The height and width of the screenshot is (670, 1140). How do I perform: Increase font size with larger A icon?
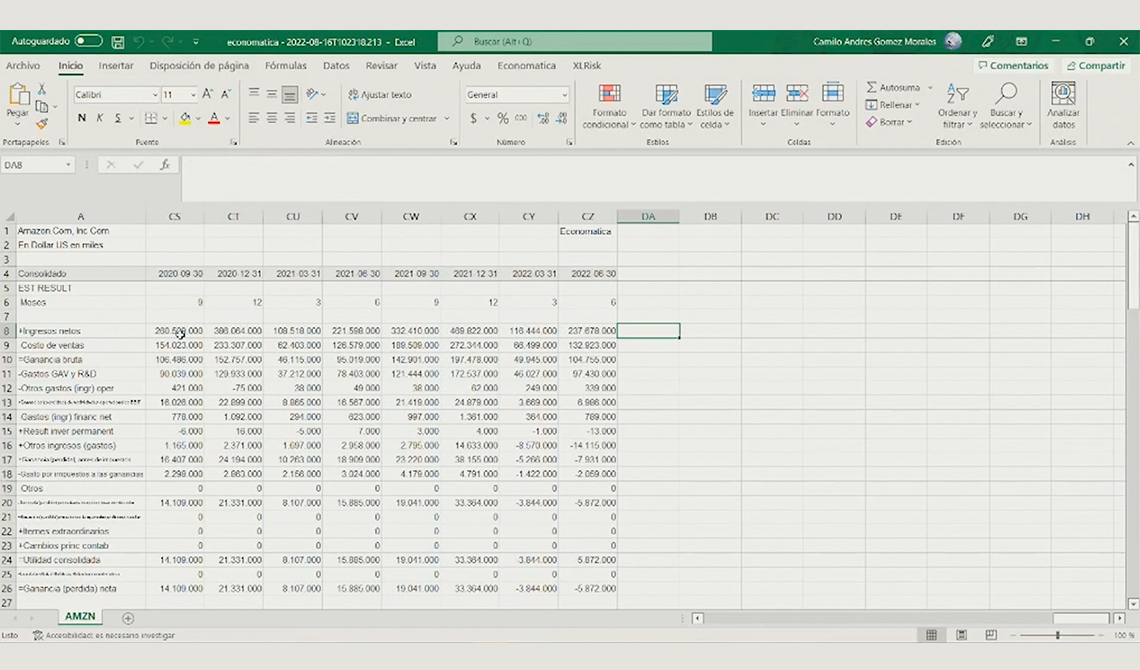[207, 94]
